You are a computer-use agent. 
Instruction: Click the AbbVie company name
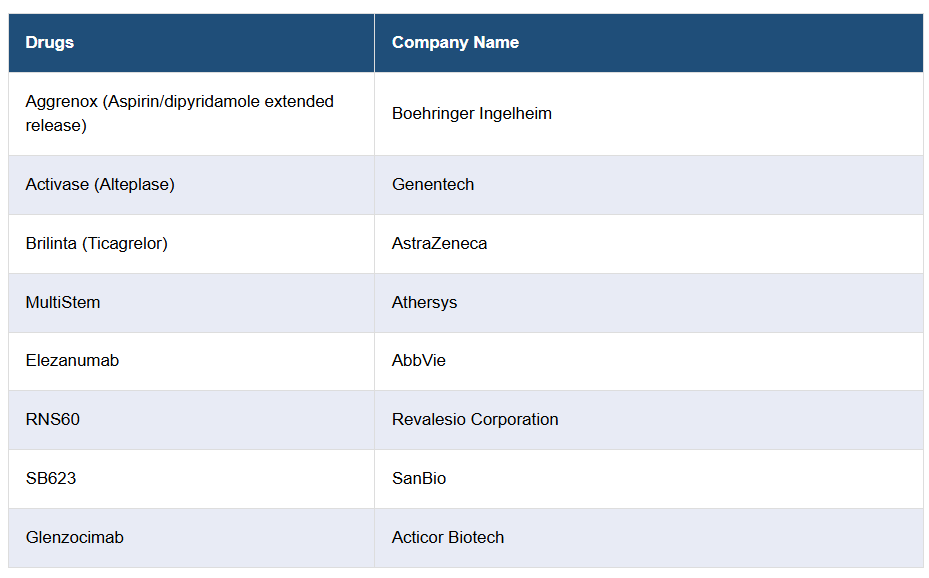(419, 360)
